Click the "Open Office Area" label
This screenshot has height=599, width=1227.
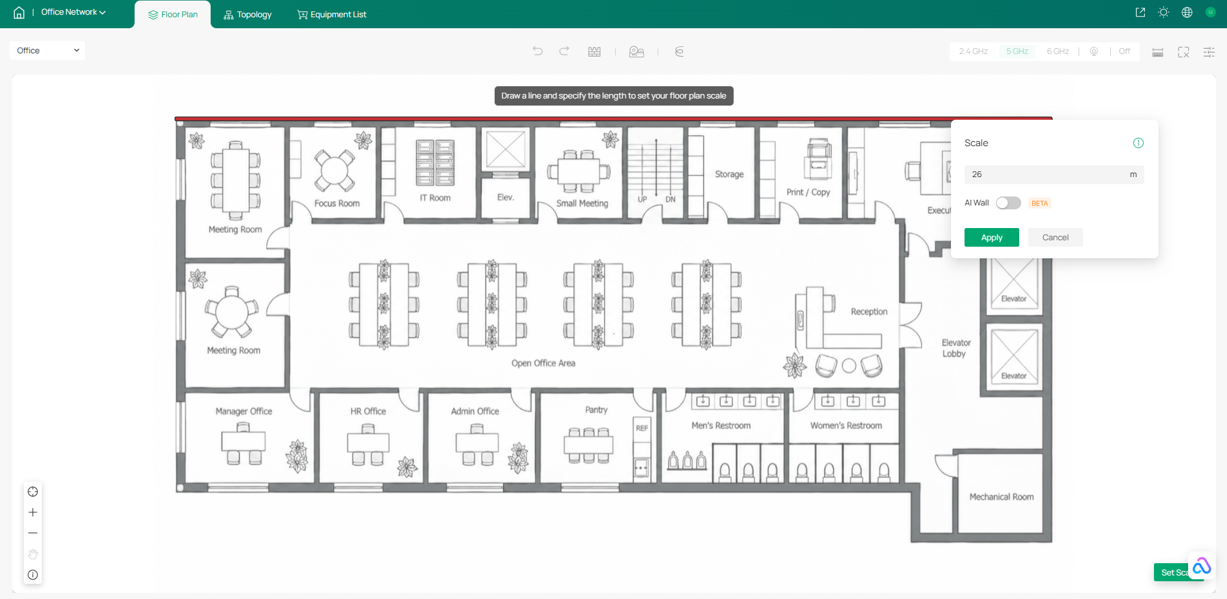pos(543,363)
